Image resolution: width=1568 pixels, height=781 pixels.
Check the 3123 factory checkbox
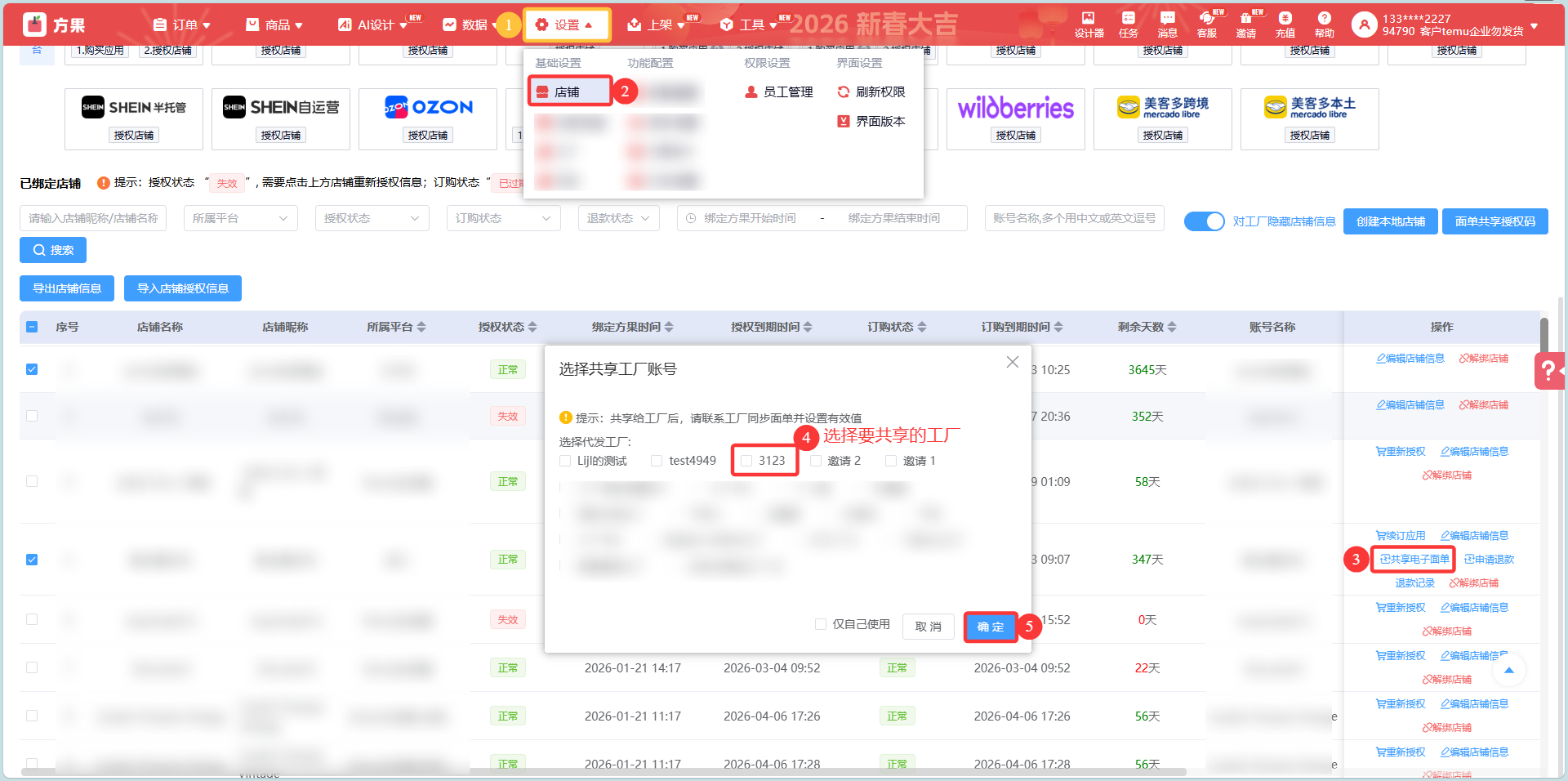pos(746,461)
